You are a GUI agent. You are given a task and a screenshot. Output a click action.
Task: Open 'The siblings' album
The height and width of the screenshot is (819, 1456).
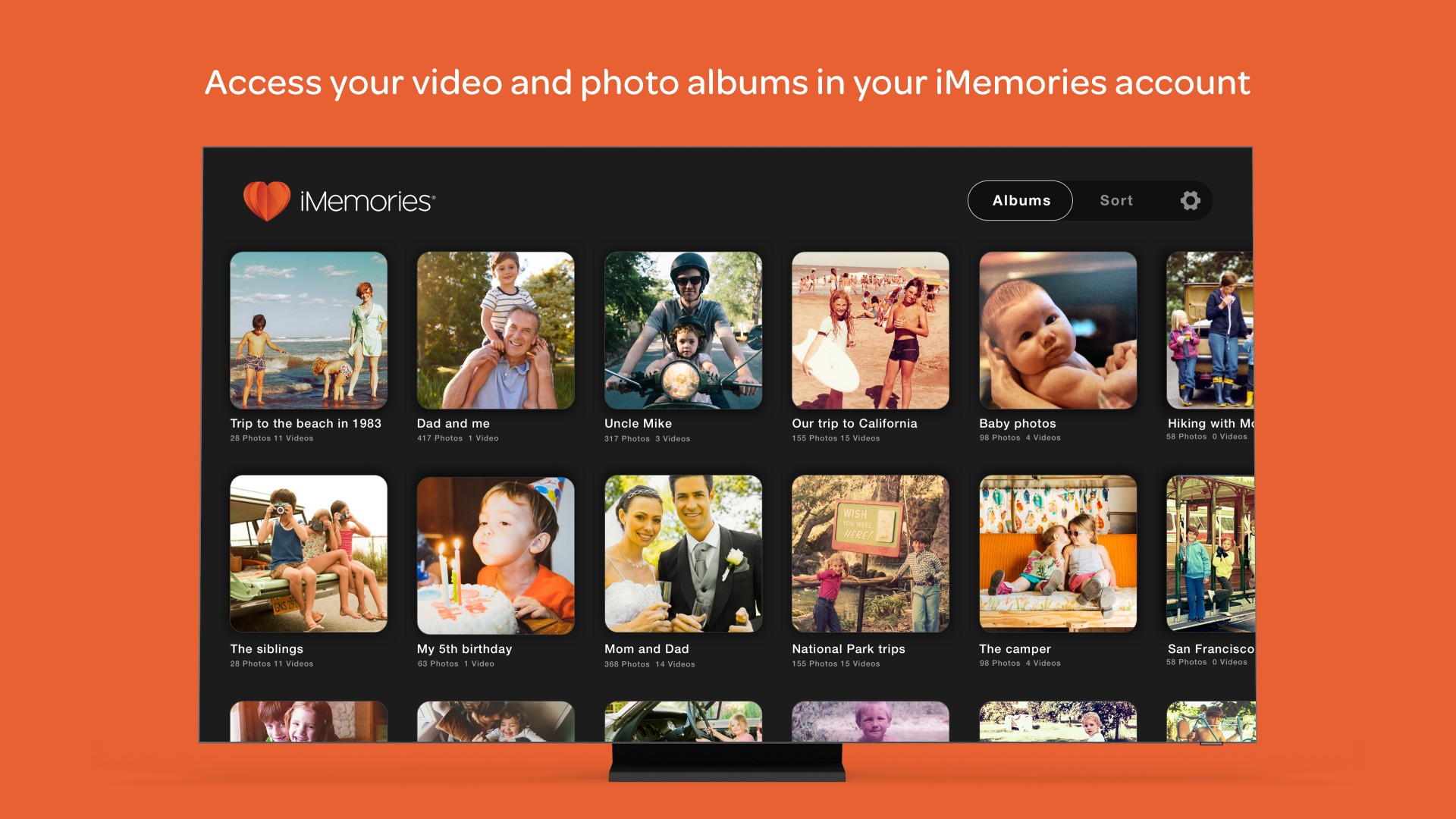click(x=308, y=554)
